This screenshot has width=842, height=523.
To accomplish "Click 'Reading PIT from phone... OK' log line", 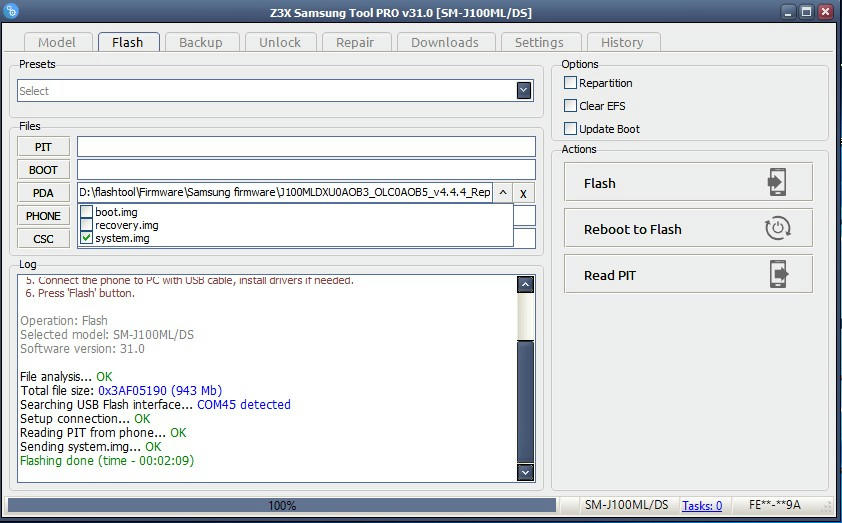I will point(103,433).
